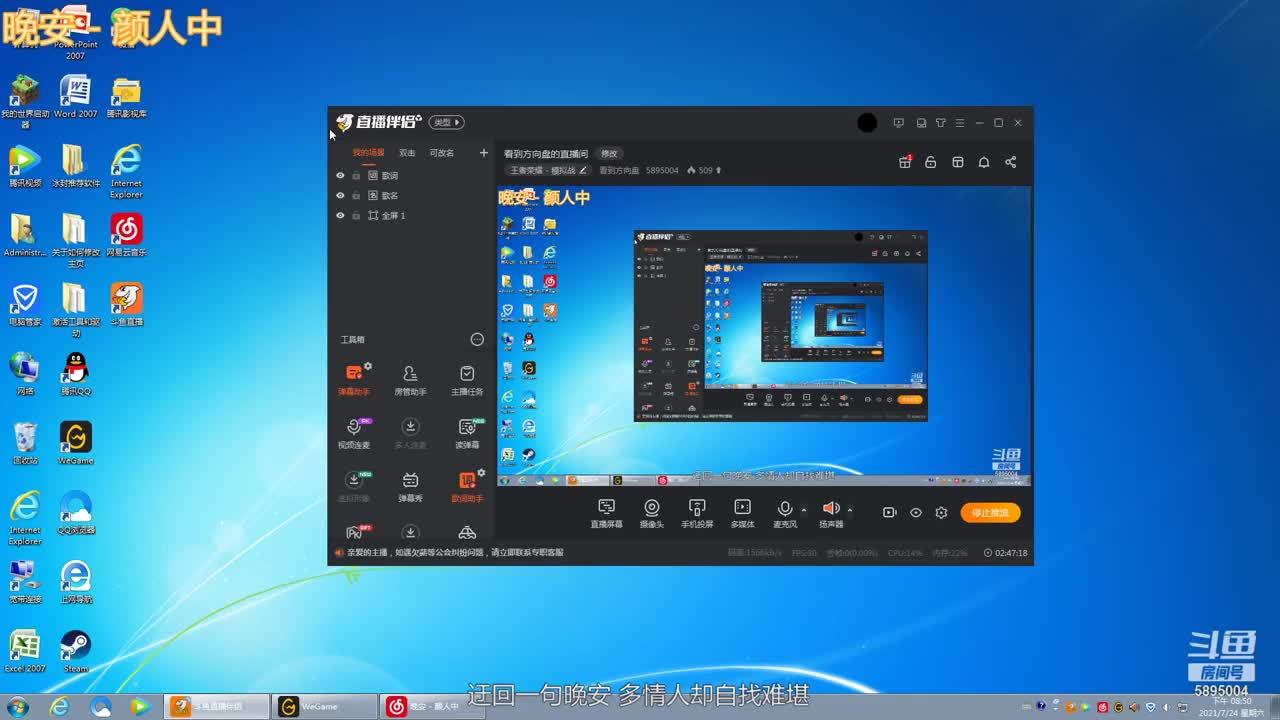Expand the microphone options arrow
The height and width of the screenshot is (720, 1280).
[804, 510]
